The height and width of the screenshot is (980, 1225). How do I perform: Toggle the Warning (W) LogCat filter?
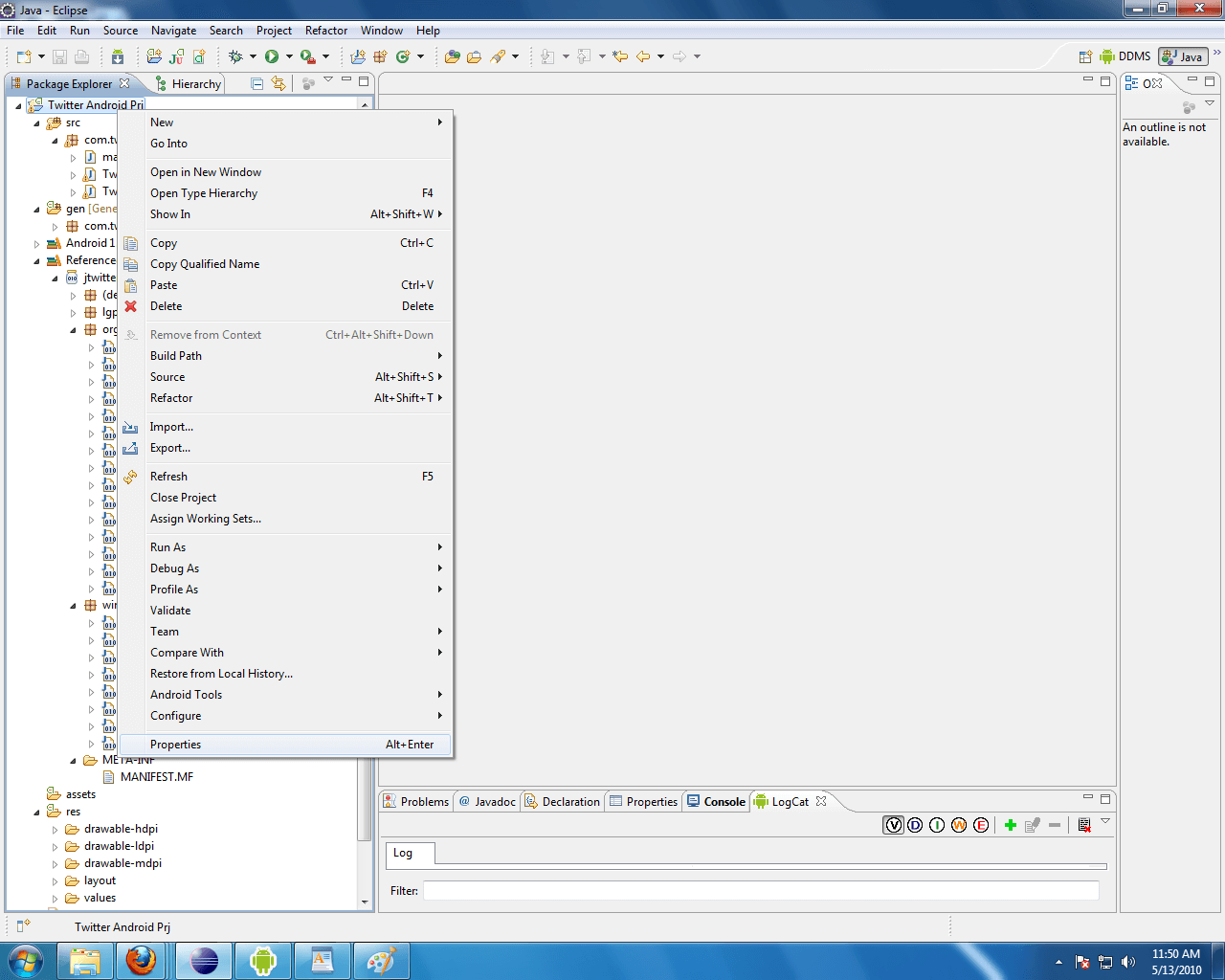pos(959,825)
